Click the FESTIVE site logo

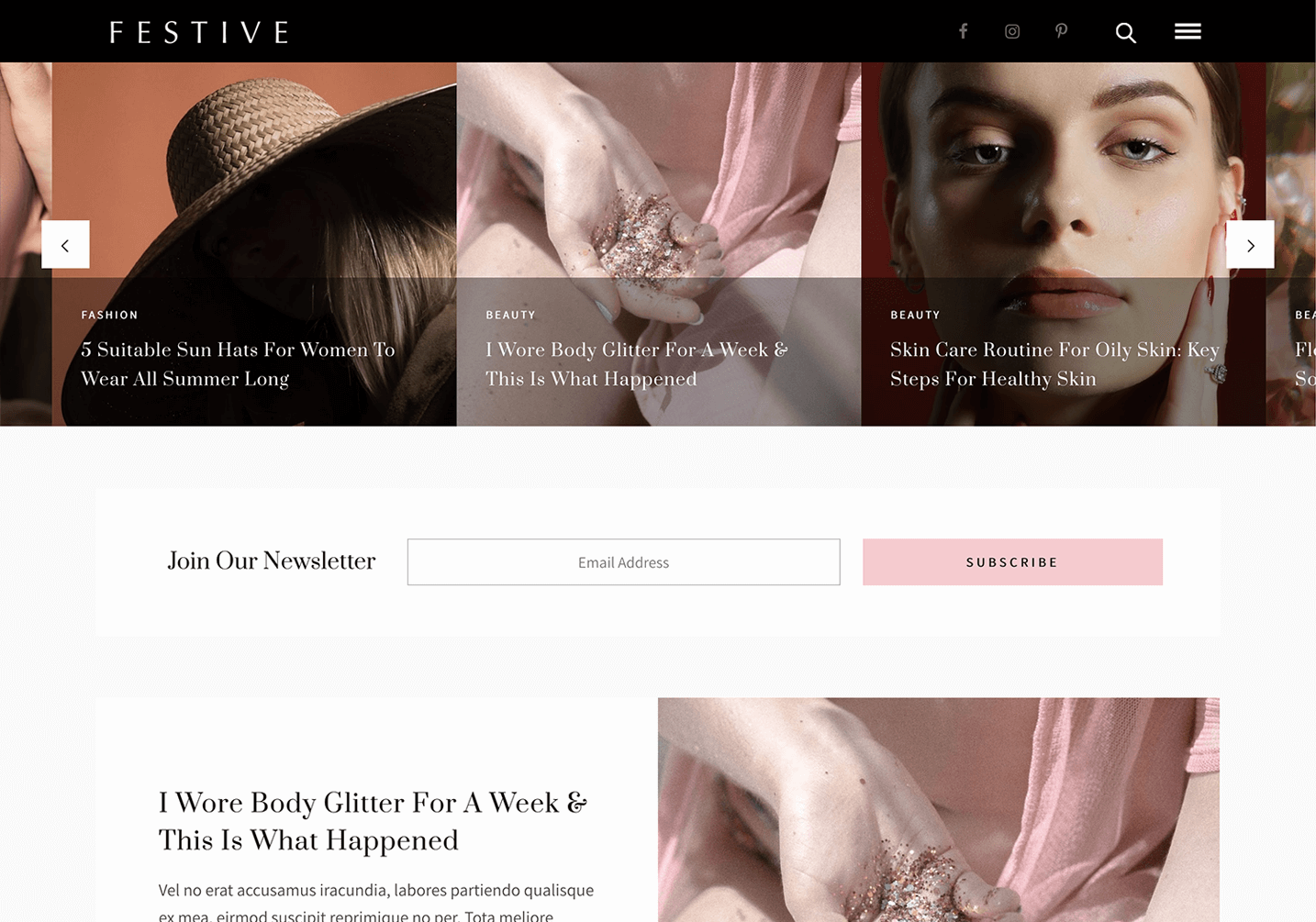pyautogui.click(x=199, y=33)
